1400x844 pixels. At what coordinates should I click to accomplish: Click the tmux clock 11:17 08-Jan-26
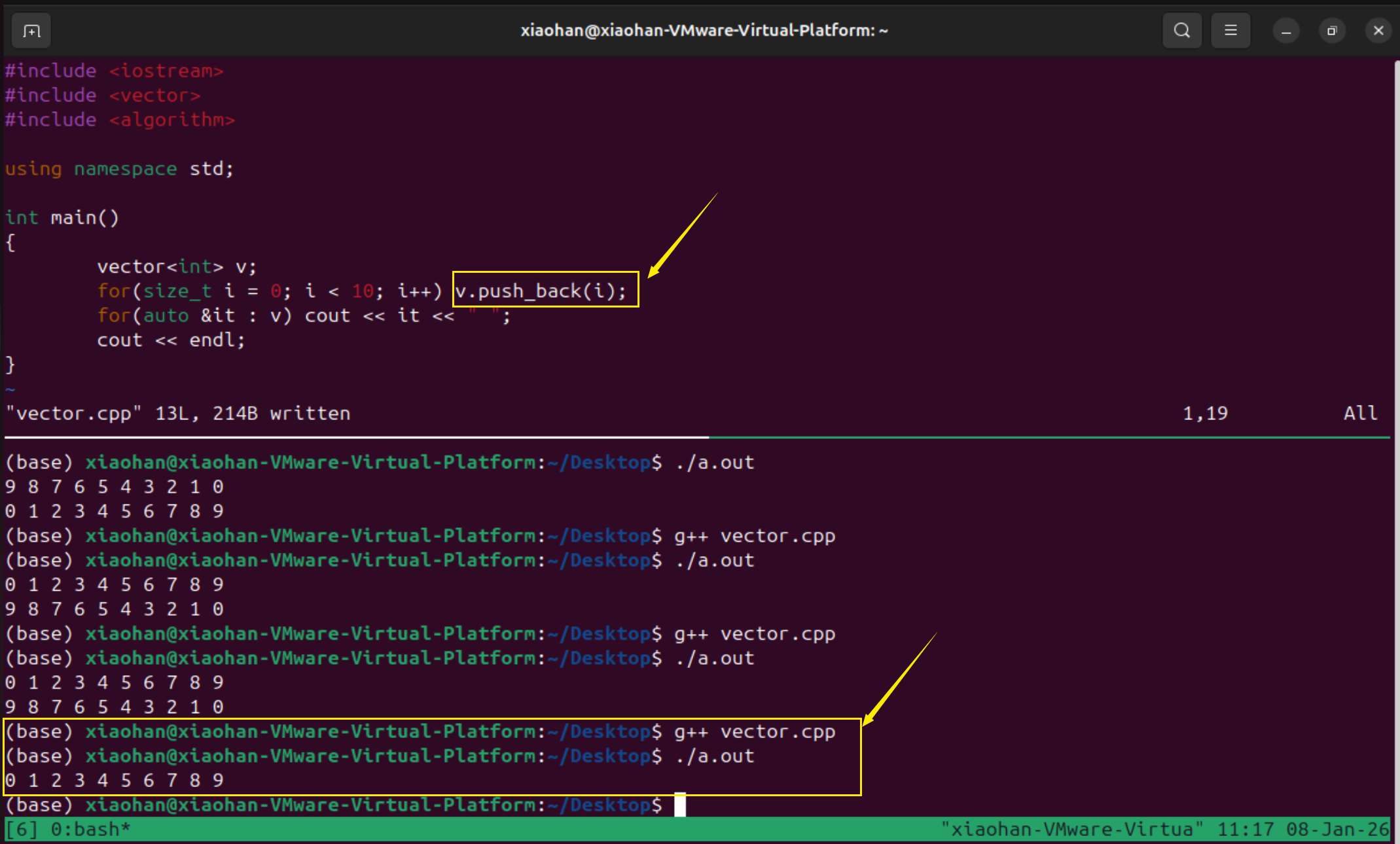[1302, 830]
